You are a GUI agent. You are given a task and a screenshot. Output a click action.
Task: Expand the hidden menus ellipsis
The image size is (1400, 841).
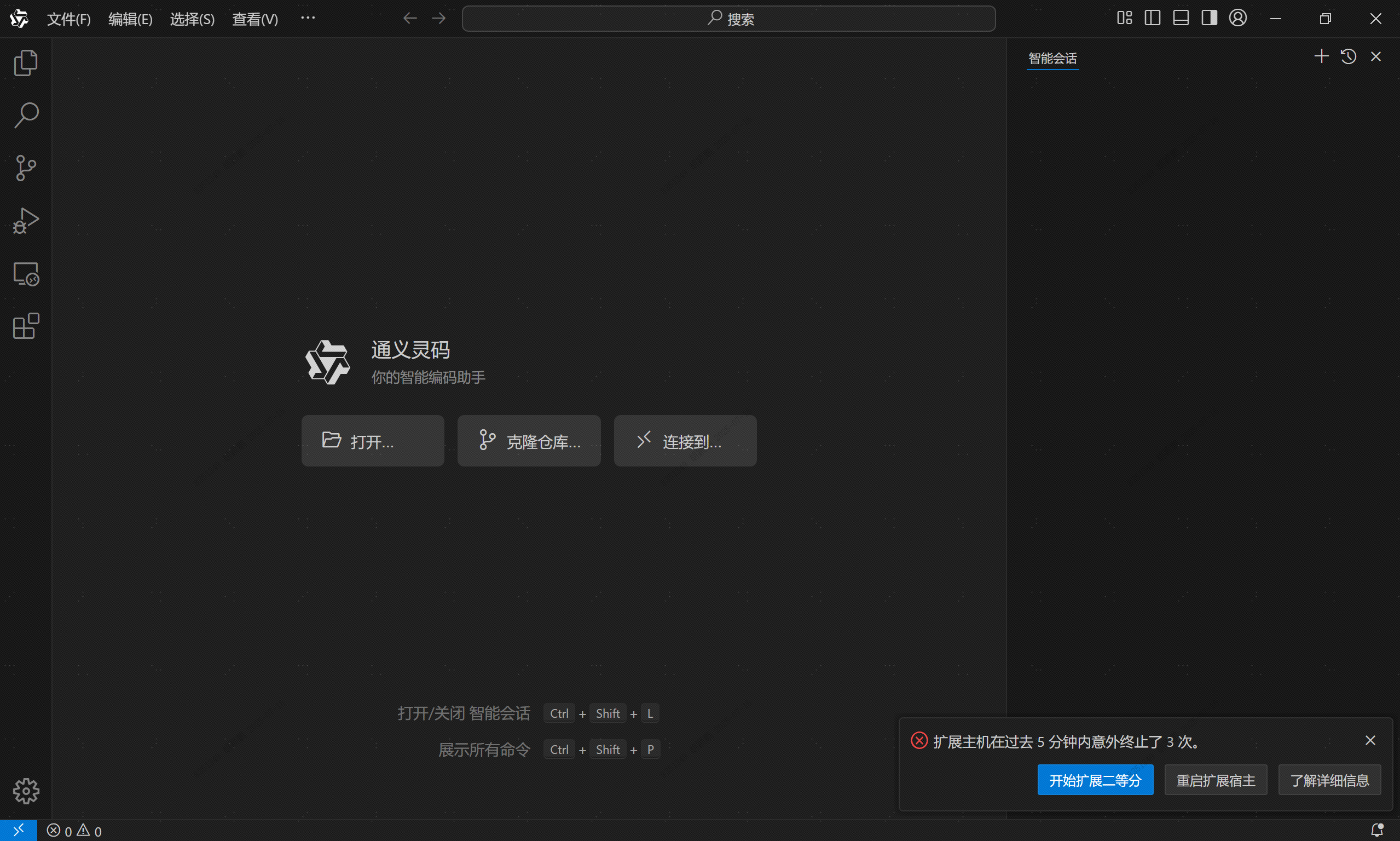click(x=308, y=18)
